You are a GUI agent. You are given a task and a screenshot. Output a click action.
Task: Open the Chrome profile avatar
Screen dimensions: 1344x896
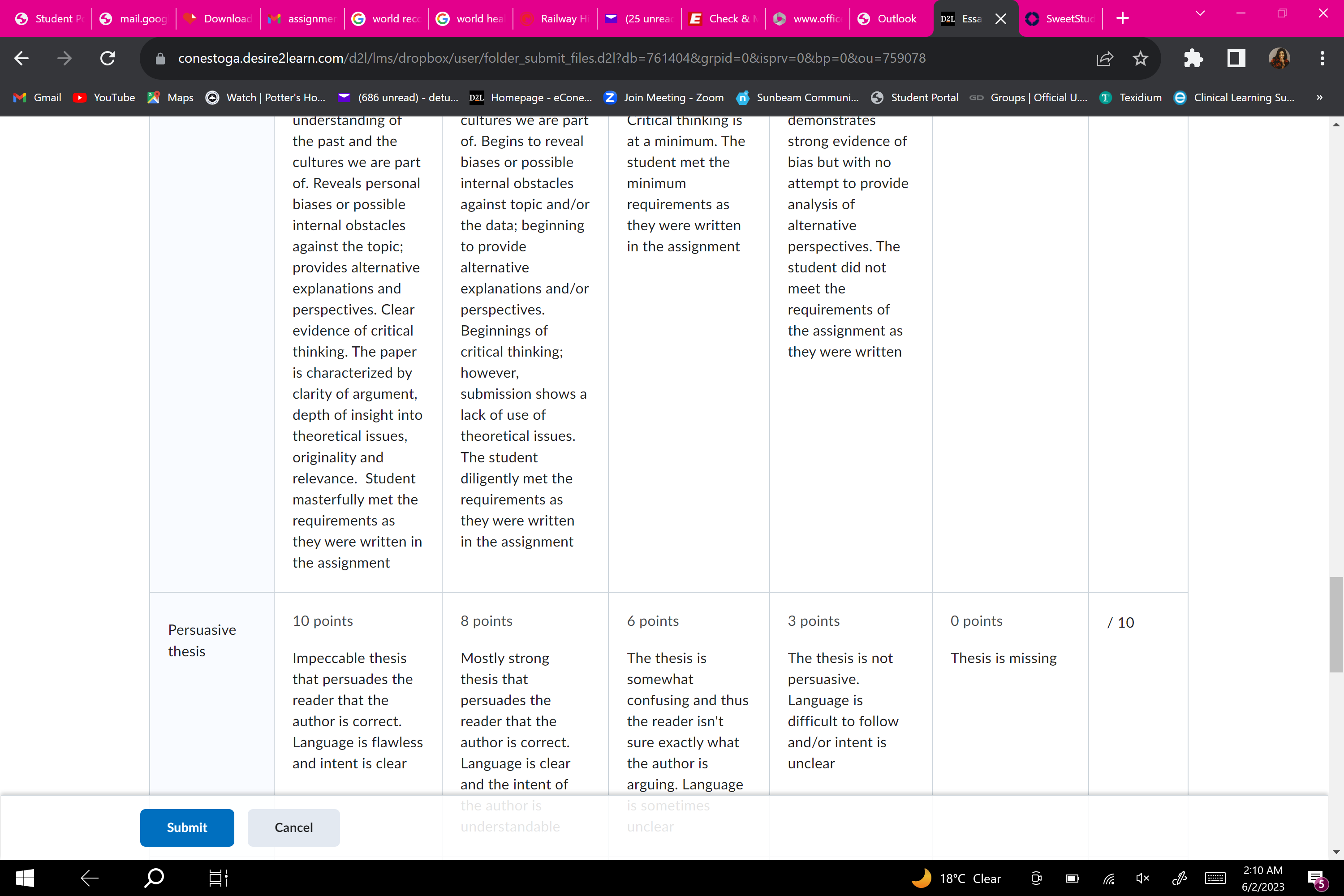click(x=1279, y=58)
